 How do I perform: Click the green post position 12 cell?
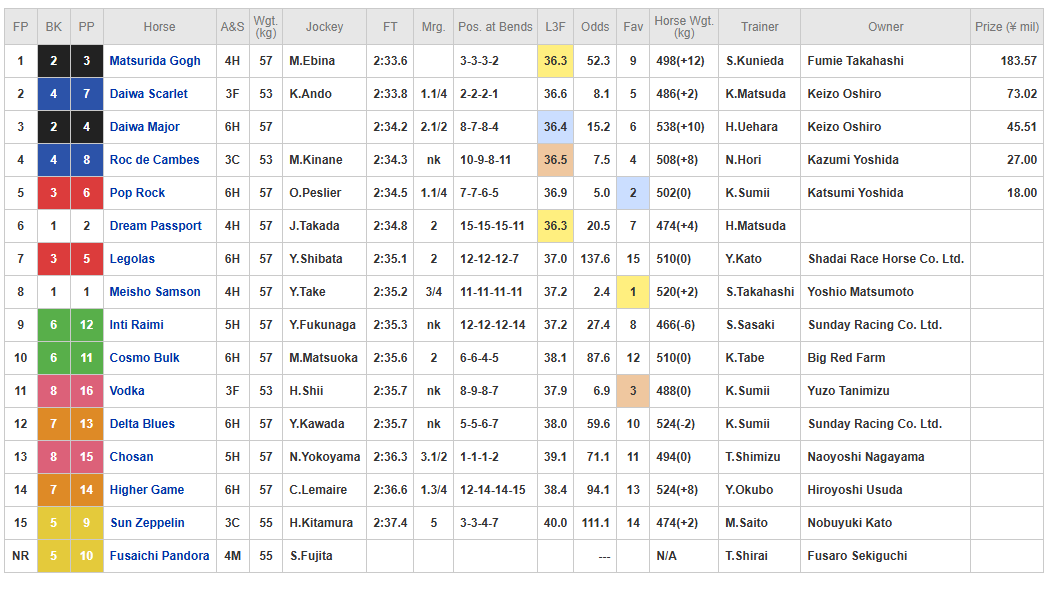click(86, 324)
